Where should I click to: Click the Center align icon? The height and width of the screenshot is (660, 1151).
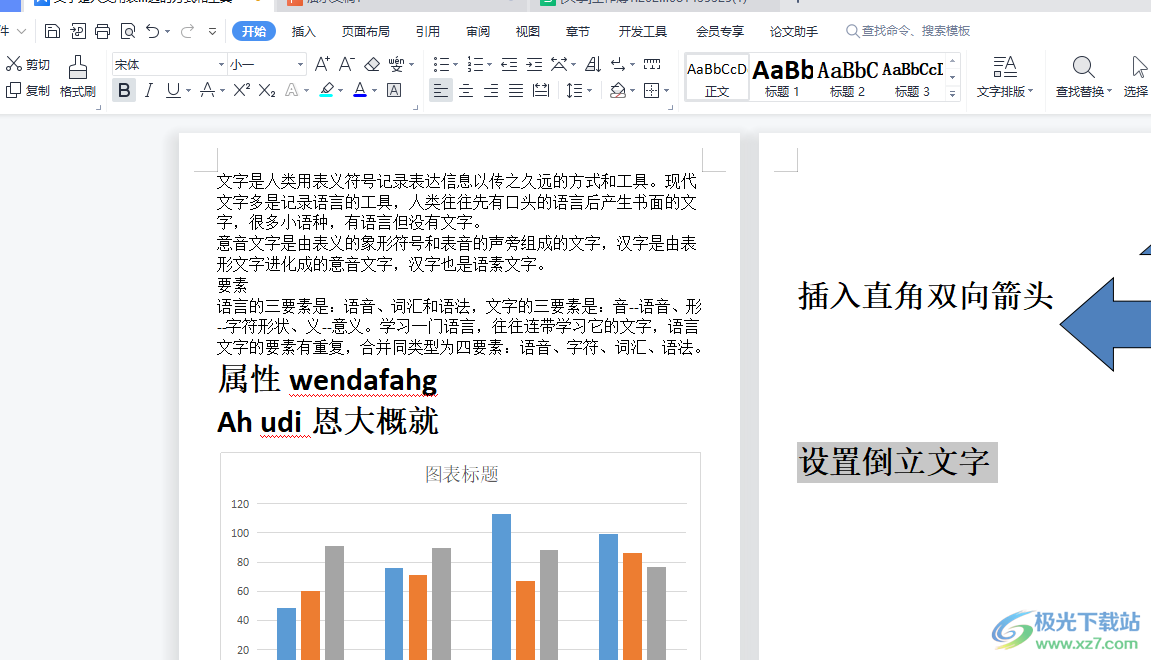(466, 90)
